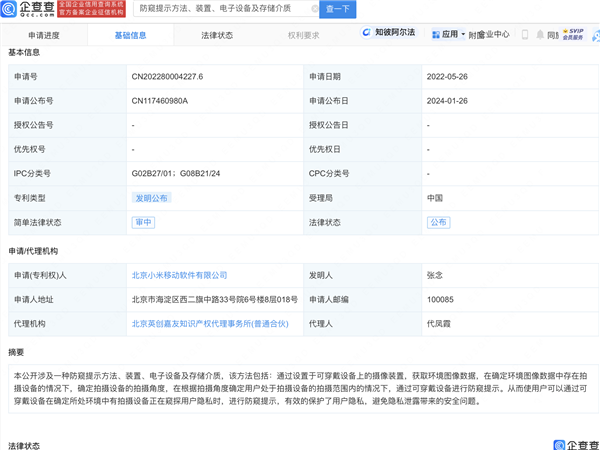This screenshot has height=450, width=600.
Task: Click the 审中 legal status tag
Action: (x=142, y=222)
